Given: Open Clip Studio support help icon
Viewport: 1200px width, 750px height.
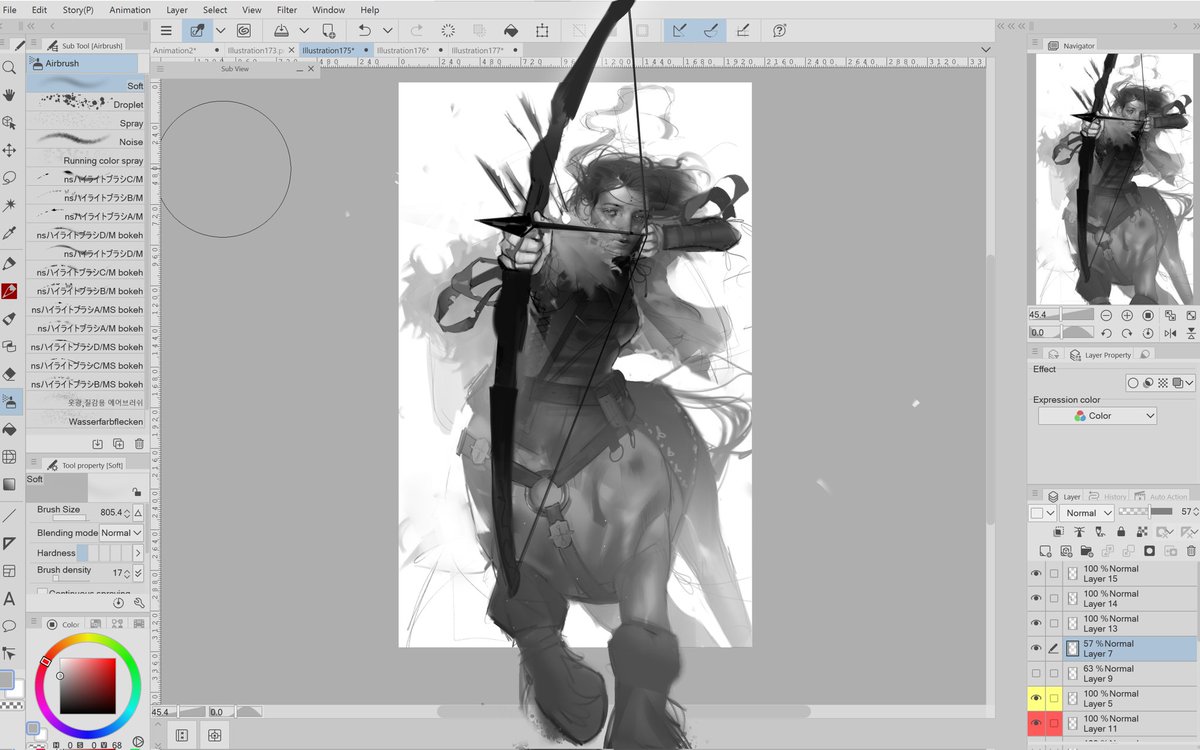Looking at the screenshot, I should tap(779, 31).
